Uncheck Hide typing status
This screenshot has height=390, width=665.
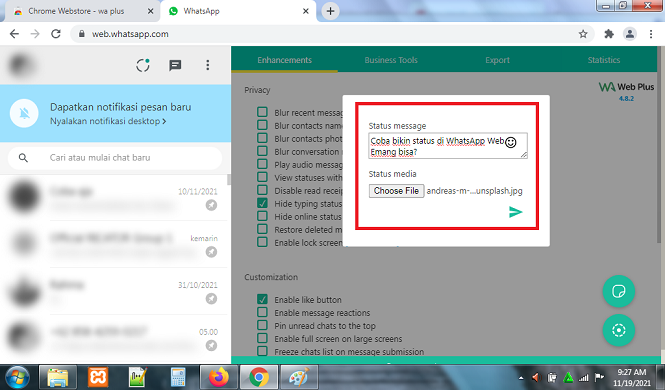[x=262, y=203]
